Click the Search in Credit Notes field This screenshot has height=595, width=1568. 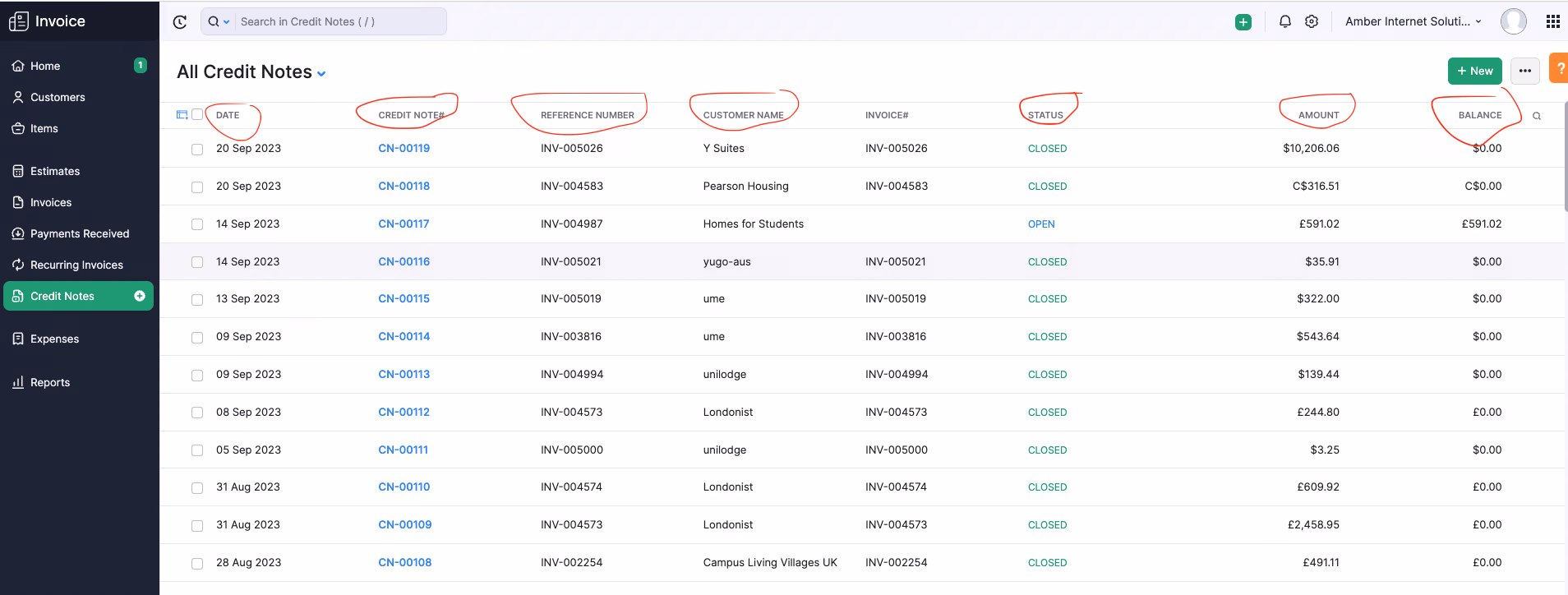[x=341, y=21]
